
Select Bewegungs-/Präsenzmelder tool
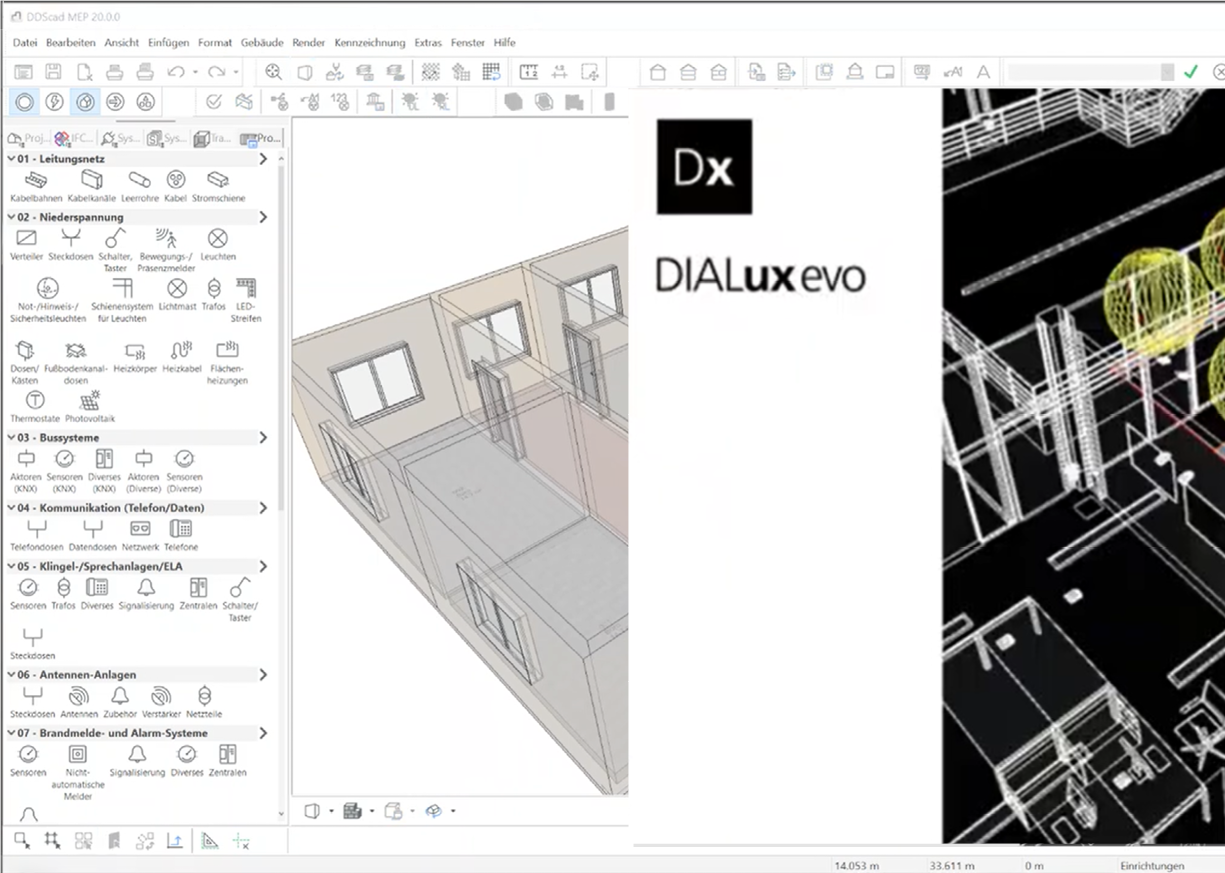click(166, 250)
